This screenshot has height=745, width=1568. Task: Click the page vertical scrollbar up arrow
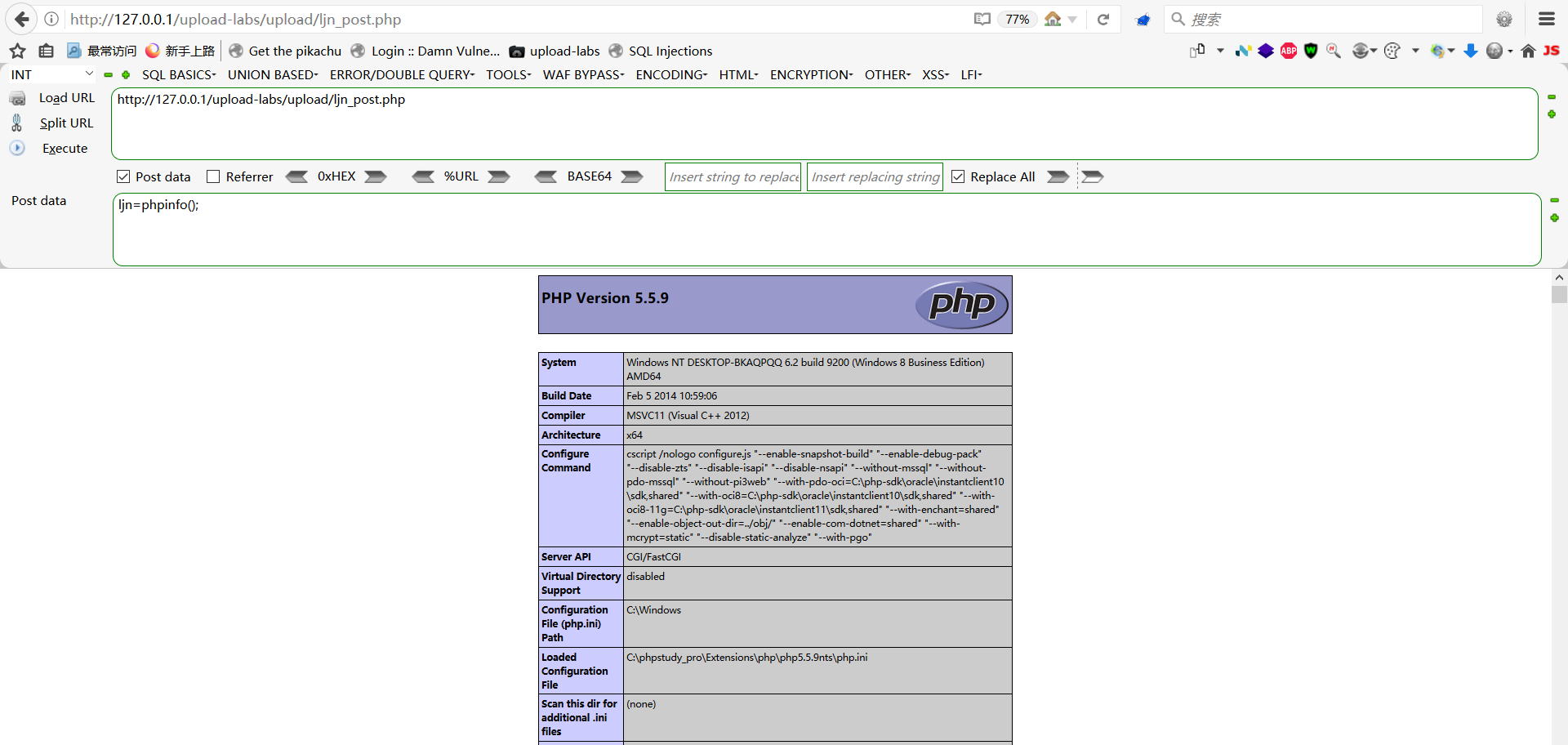pos(1559,278)
